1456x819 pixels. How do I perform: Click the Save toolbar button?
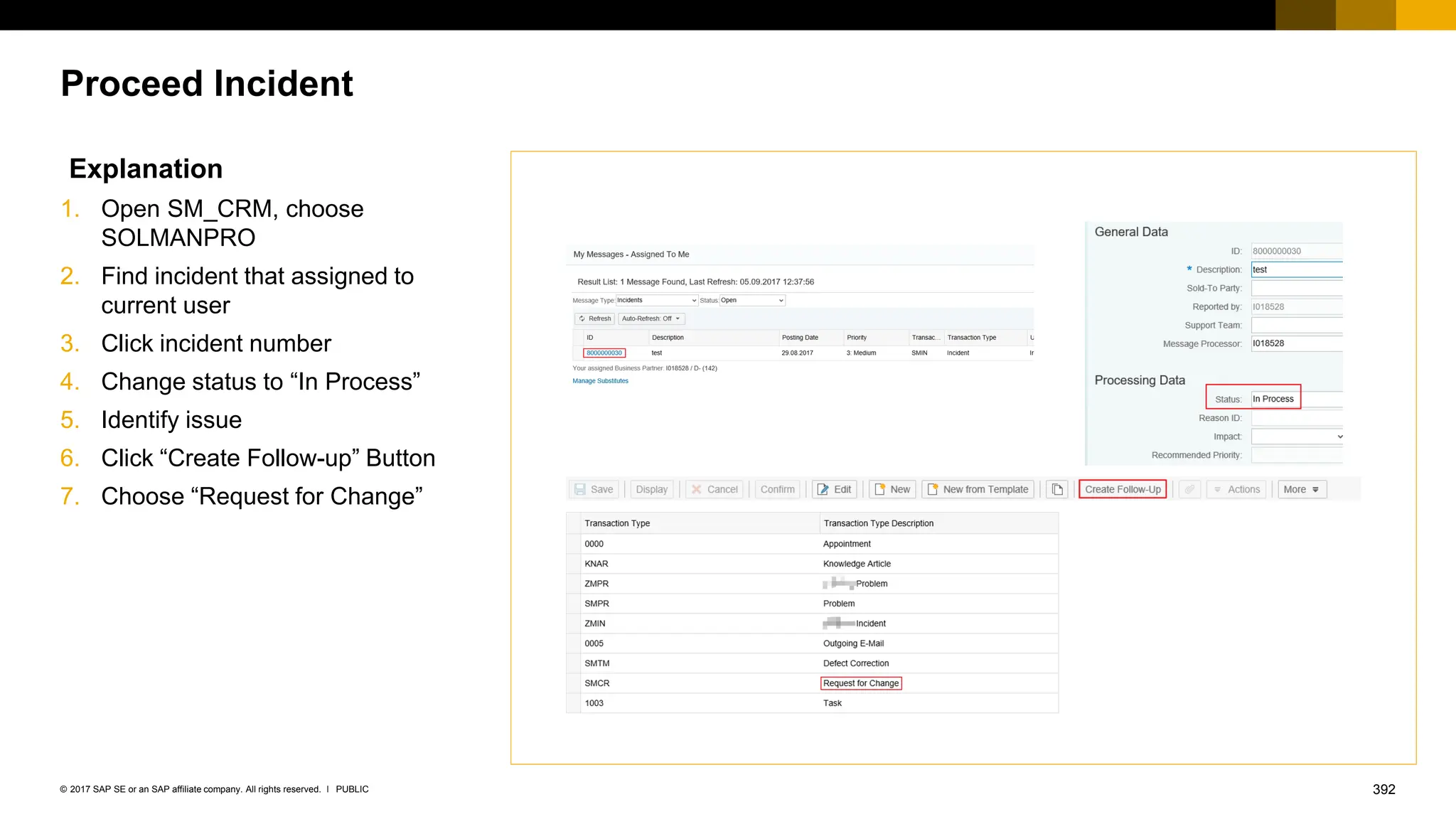594,489
